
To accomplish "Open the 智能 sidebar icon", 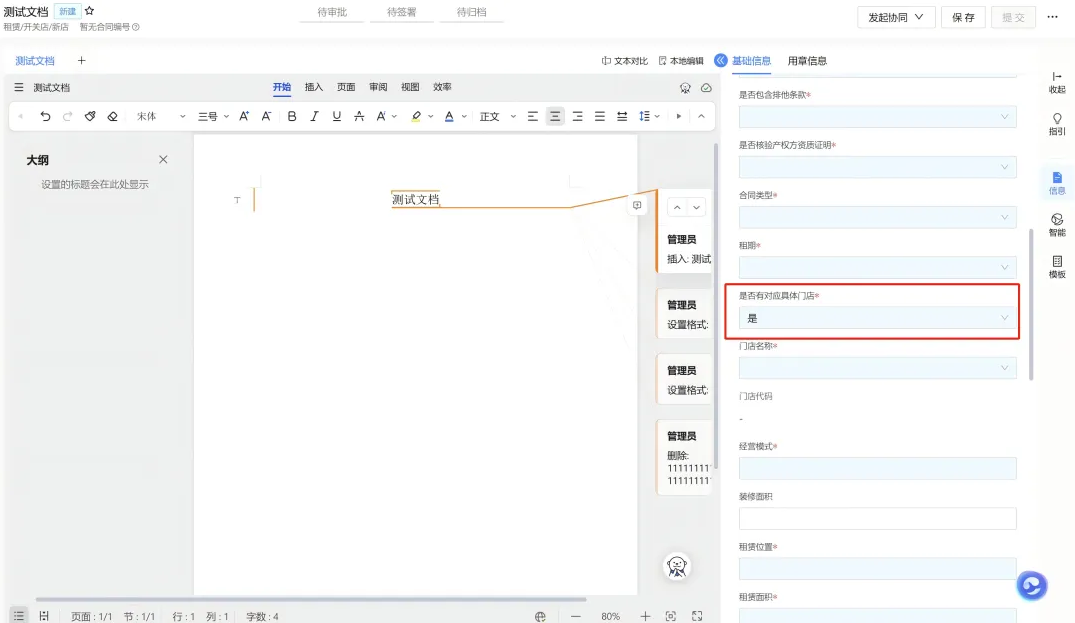I will pos(1057,224).
